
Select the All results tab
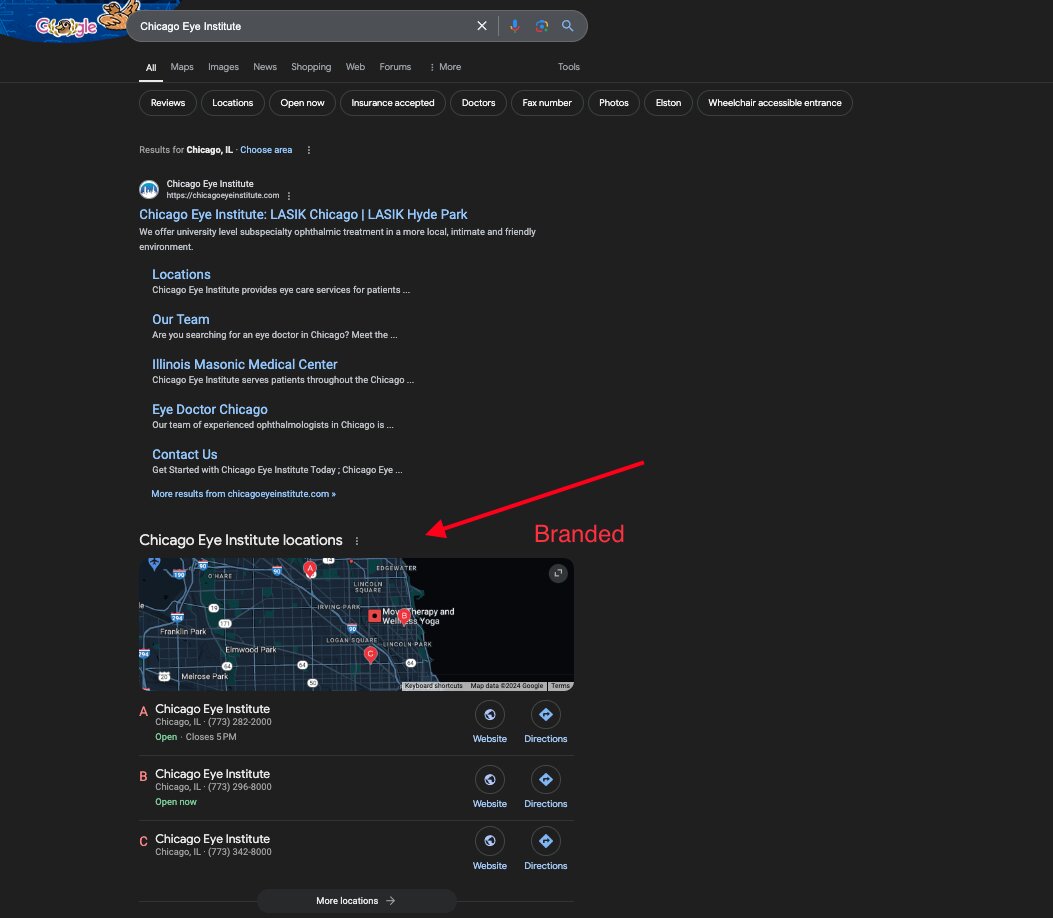click(151, 67)
